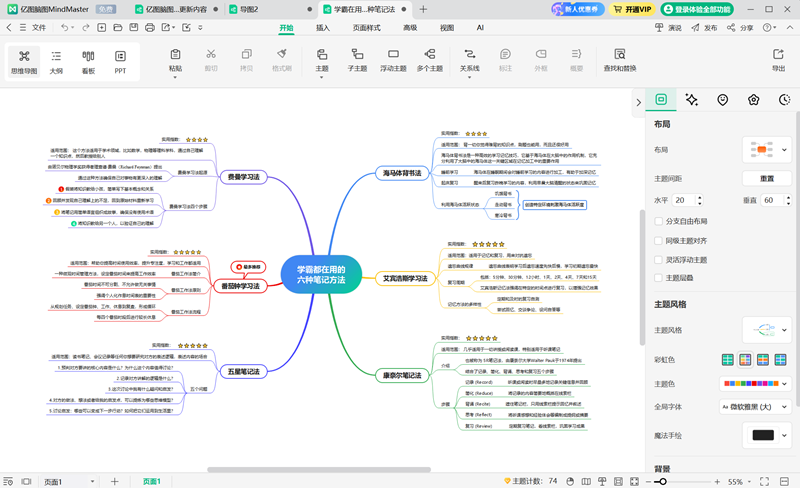Expand the 布局 layout dropdown

coord(766,150)
